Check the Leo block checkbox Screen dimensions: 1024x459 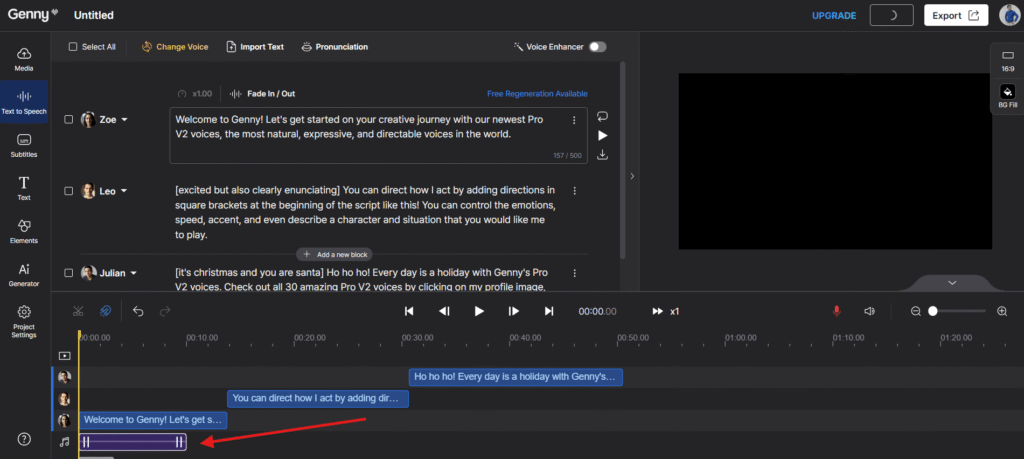tap(69, 191)
